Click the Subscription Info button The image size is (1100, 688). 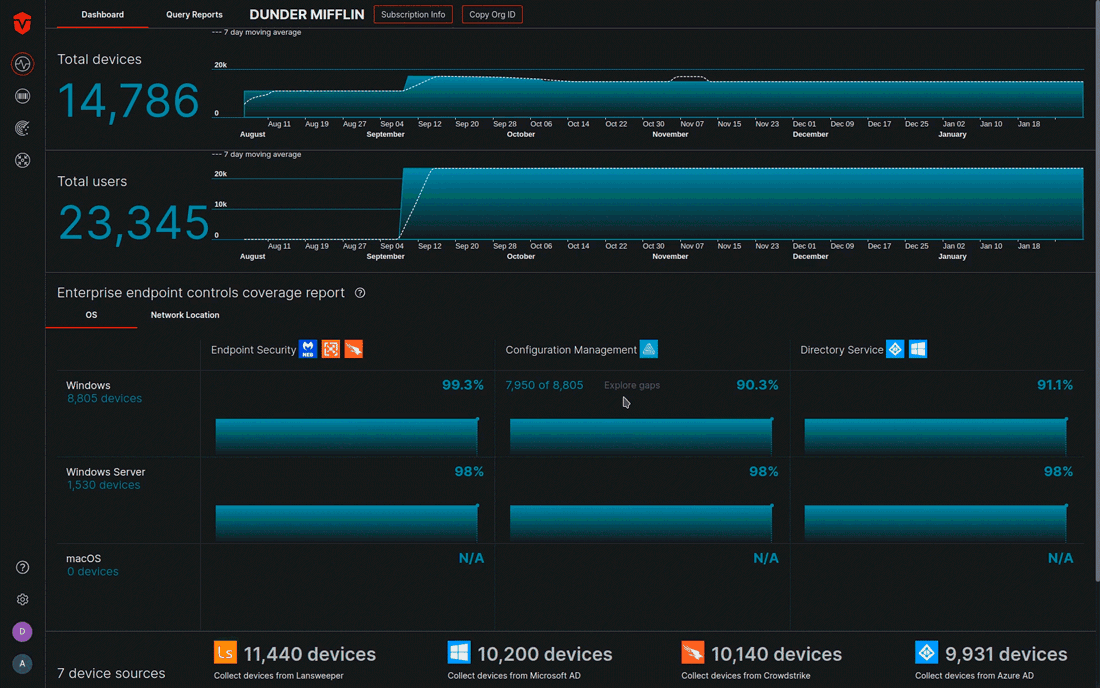[x=413, y=15]
